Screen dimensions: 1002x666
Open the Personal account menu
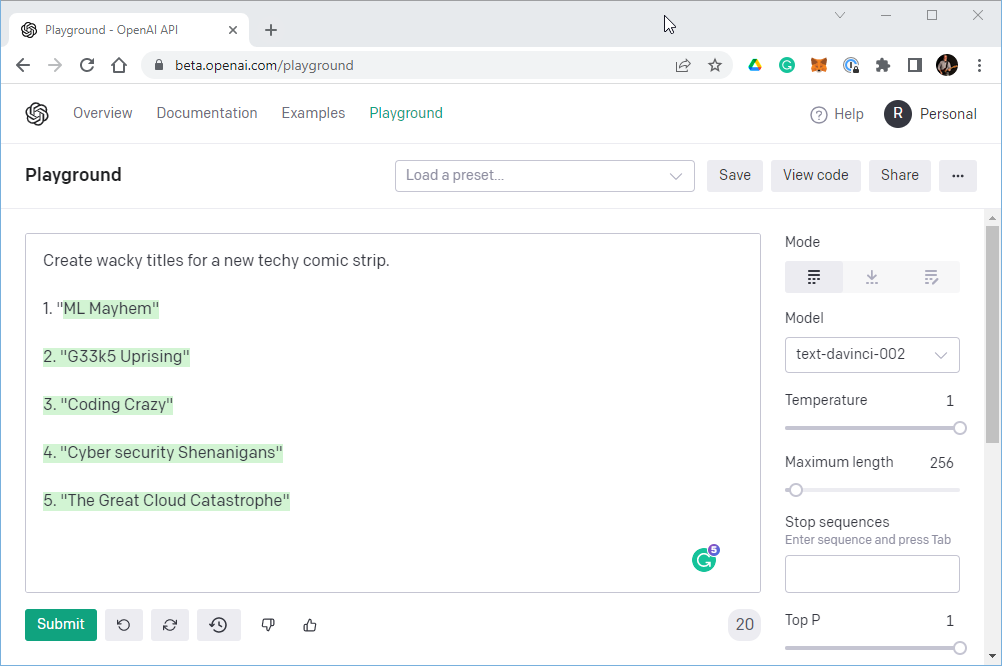[930, 114]
